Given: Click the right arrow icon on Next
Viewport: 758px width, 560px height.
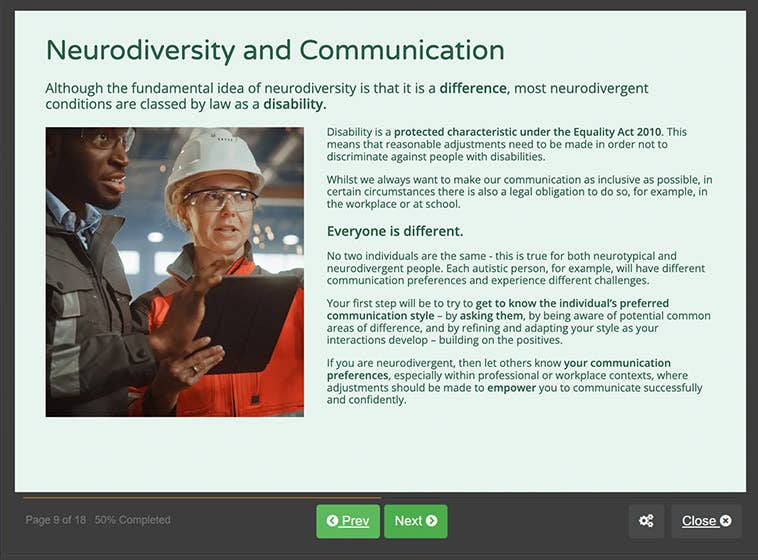Looking at the screenshot, I should 431,521.
